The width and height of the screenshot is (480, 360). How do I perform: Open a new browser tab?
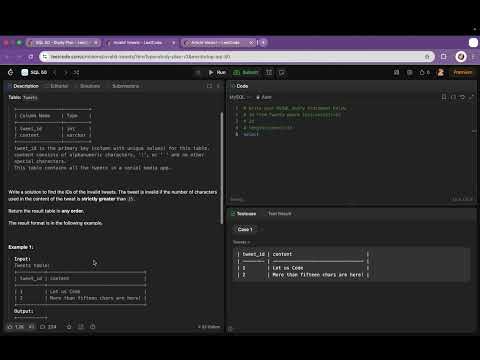click(263, 43)
